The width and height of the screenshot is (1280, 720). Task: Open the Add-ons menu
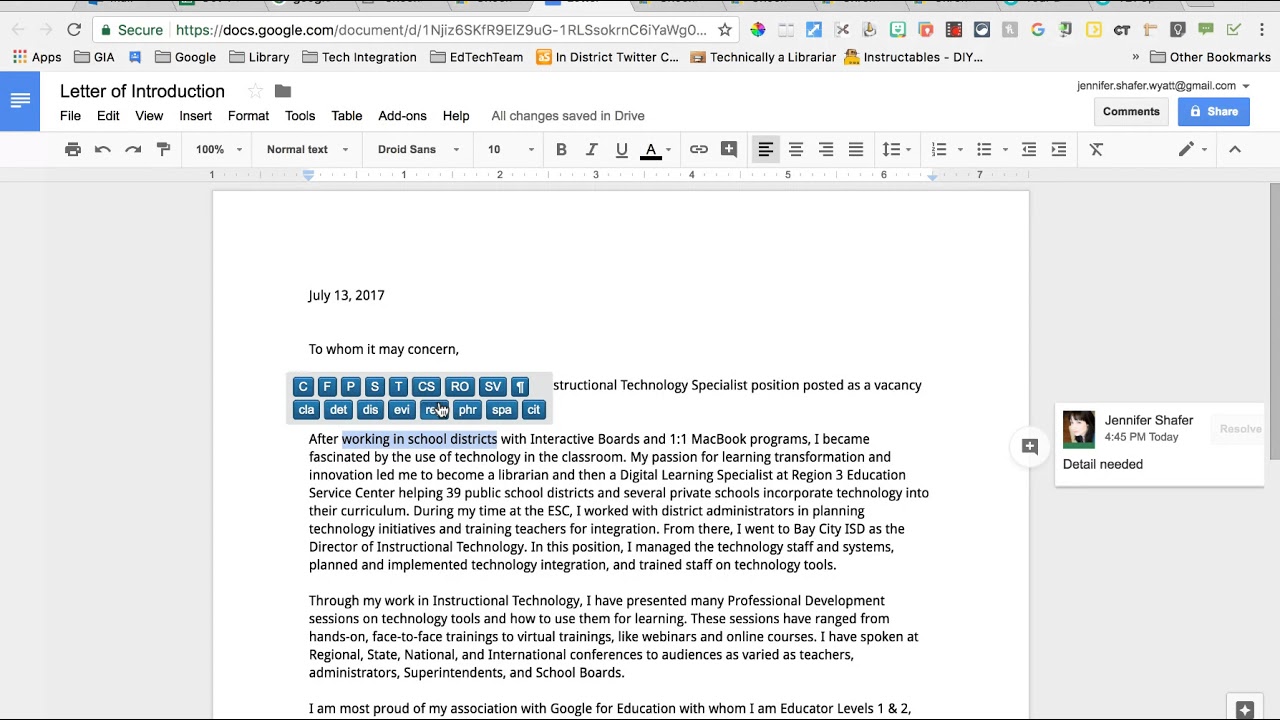402,116
